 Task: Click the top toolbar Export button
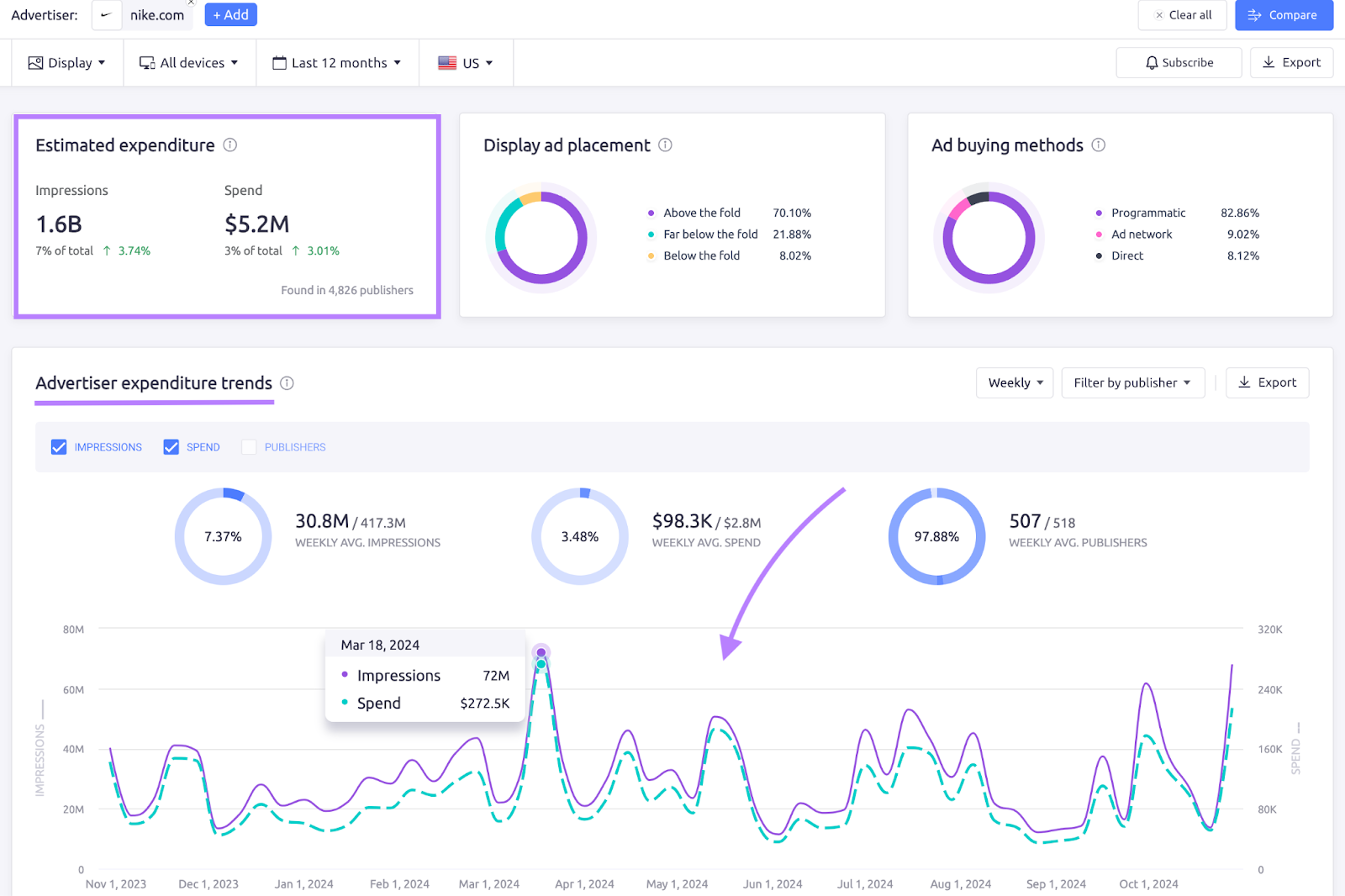tap(1291, 63)
